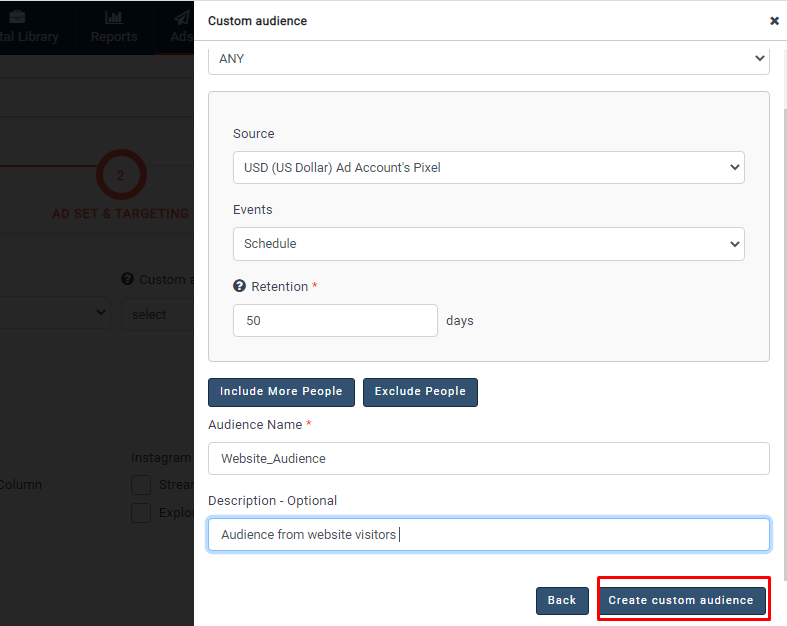
Task: Click the Retention help question-mark icon
Action: tap(240, 287)
